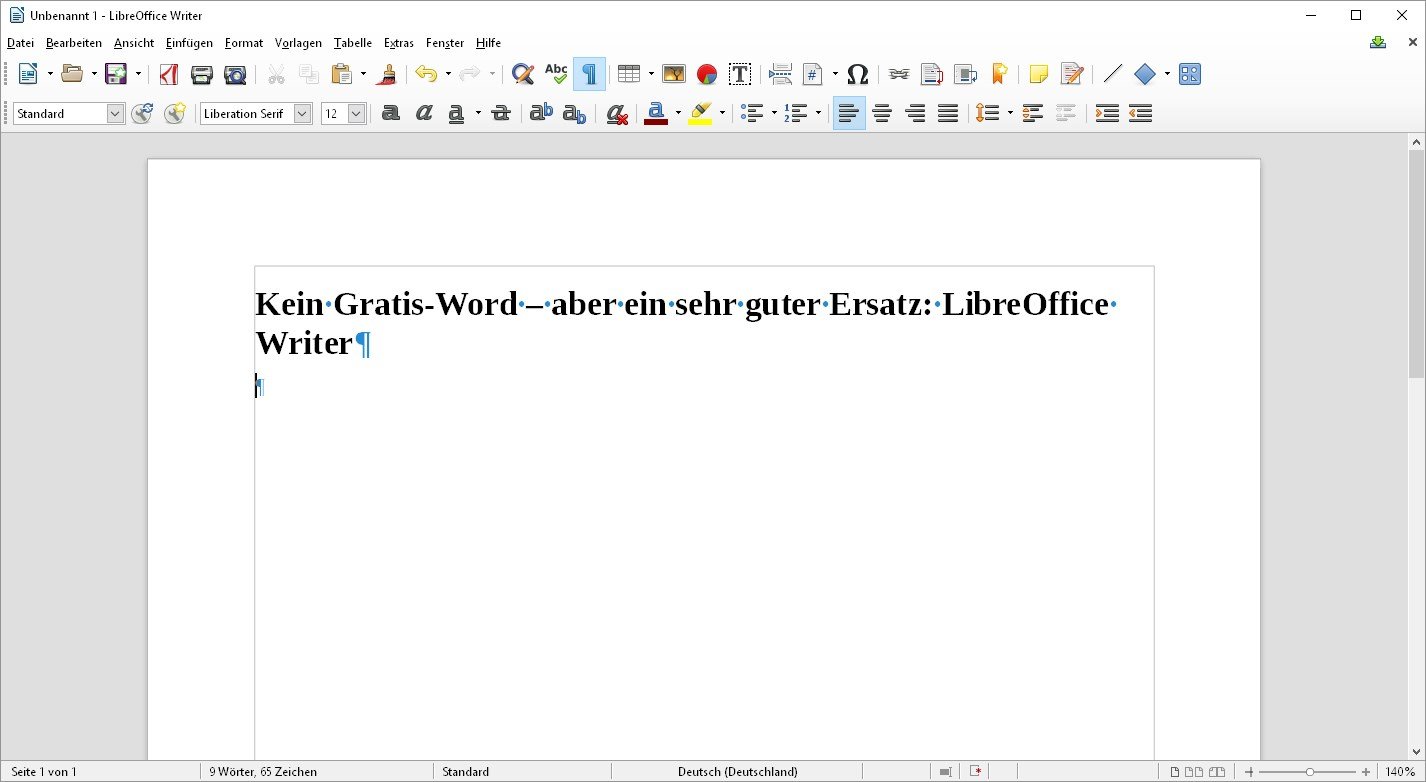Expand the Insert Table dropdown arrow
The image size is (1426, 782).
[x=651, y=74]
